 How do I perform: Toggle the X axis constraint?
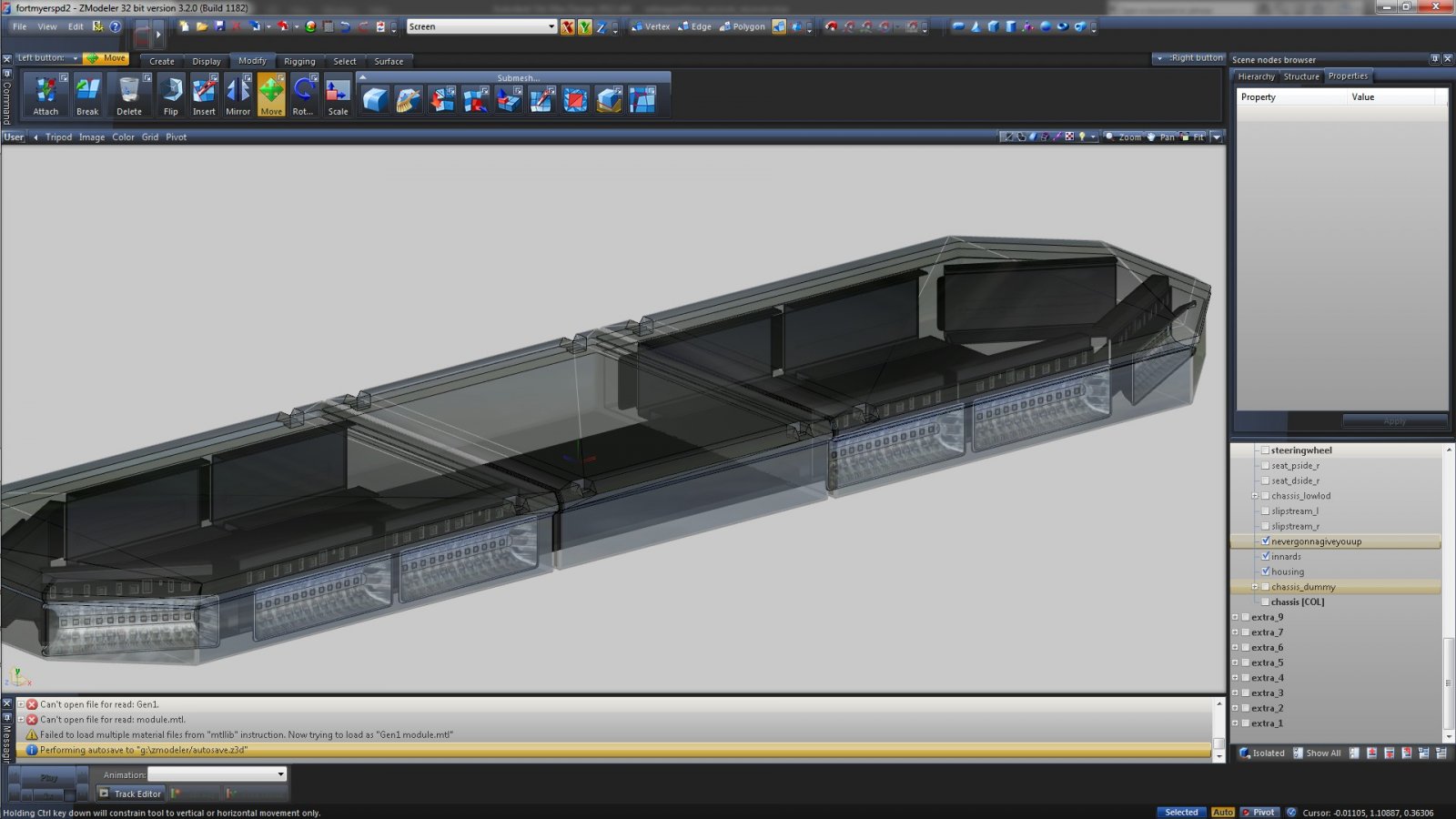pos(568,27)
